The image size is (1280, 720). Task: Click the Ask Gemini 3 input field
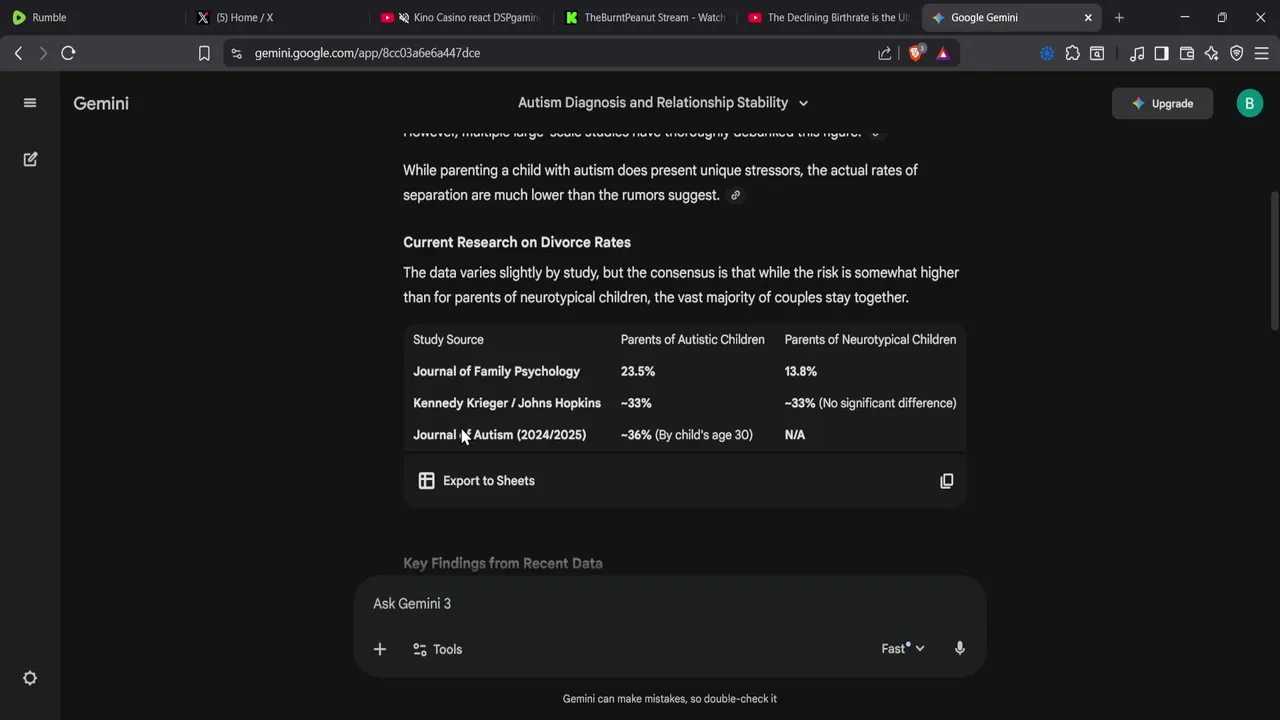point(660,604)
